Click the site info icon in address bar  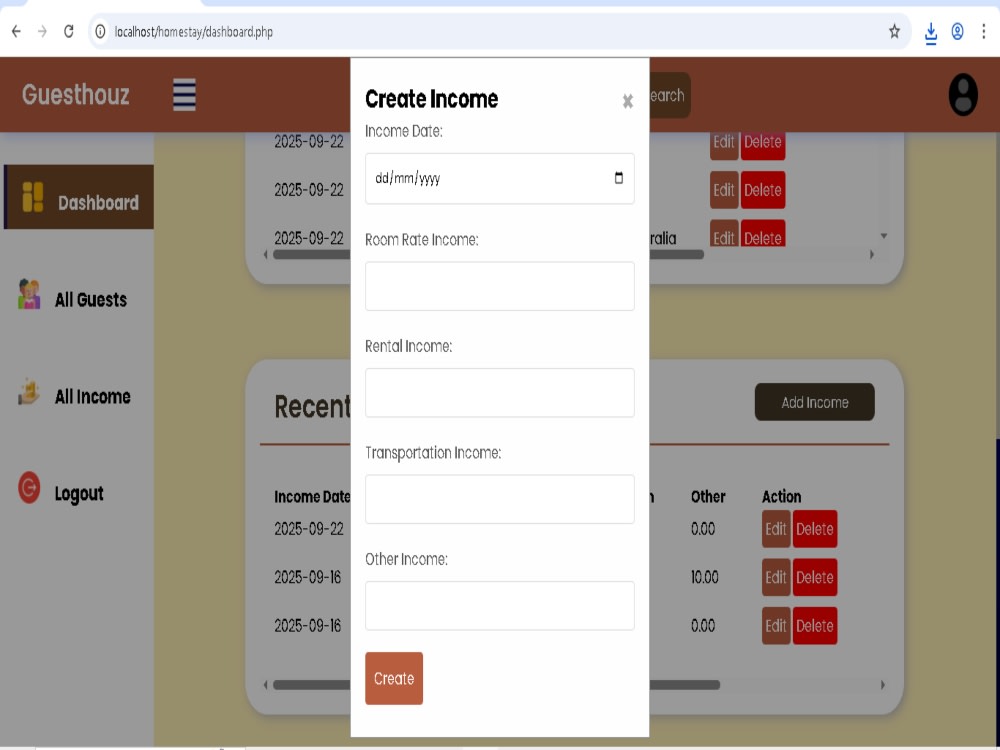point(100,31)
